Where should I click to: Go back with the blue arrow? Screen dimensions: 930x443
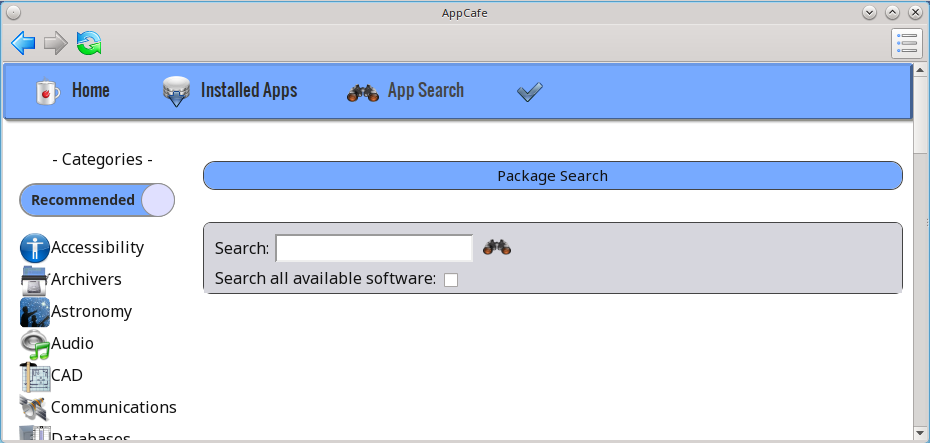(x=23, y=43)
